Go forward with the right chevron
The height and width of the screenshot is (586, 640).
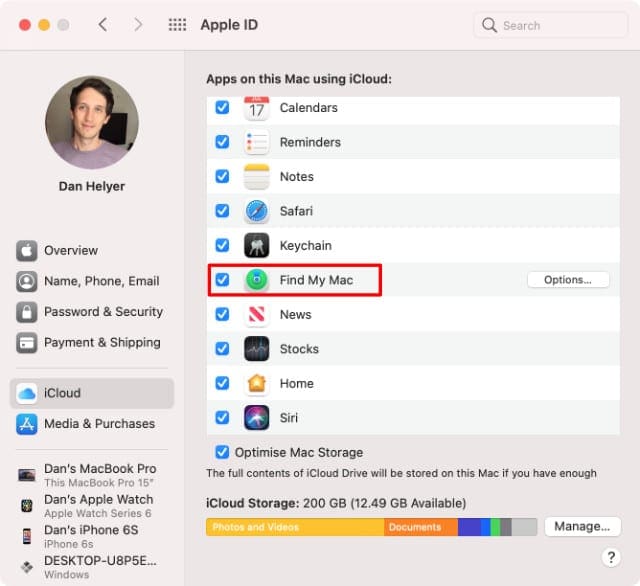point(138,25)
